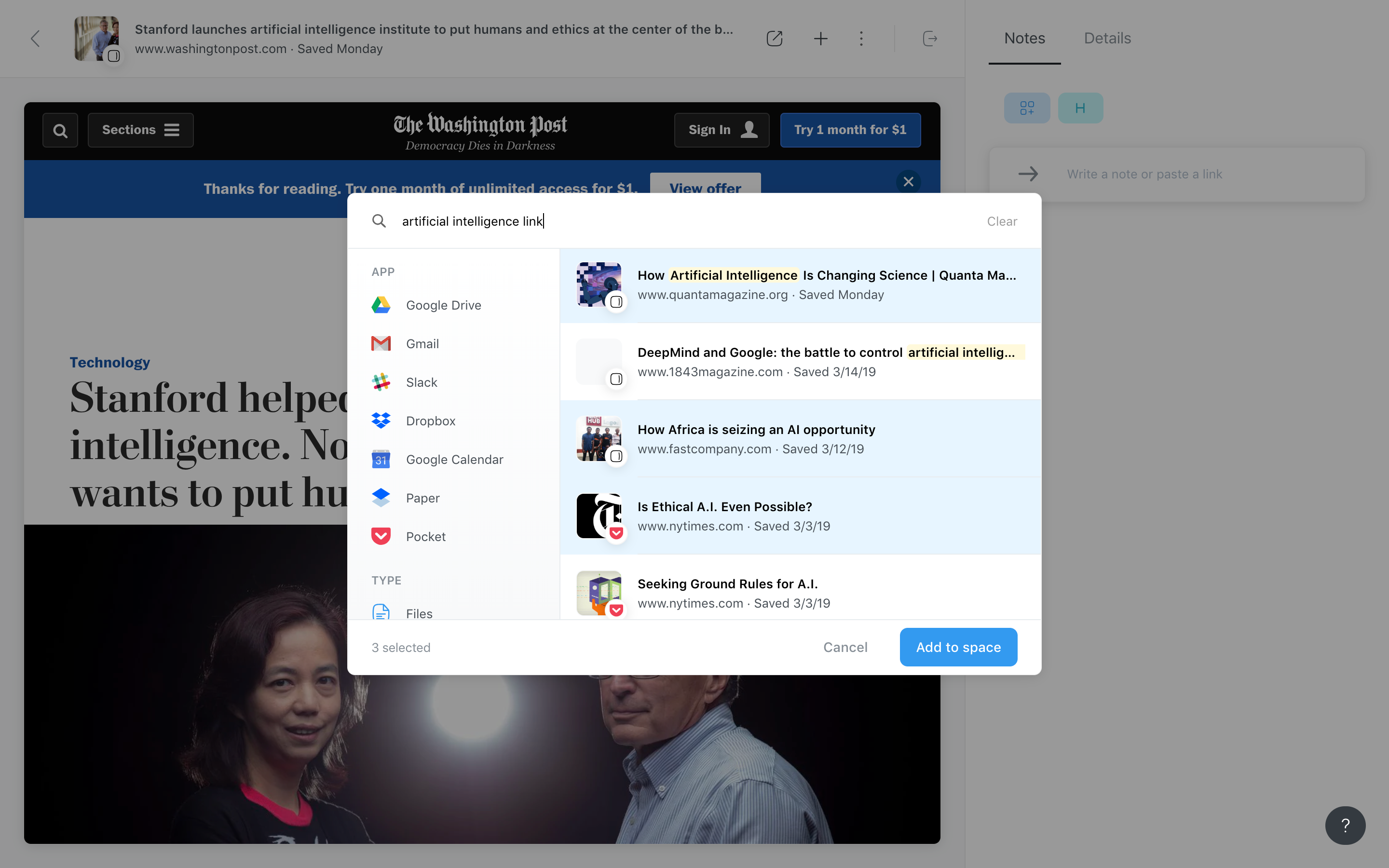The image size is (1389, 868).
Task: Click the Quanta Magazine result thumbnail
Action: click(599, 285)
